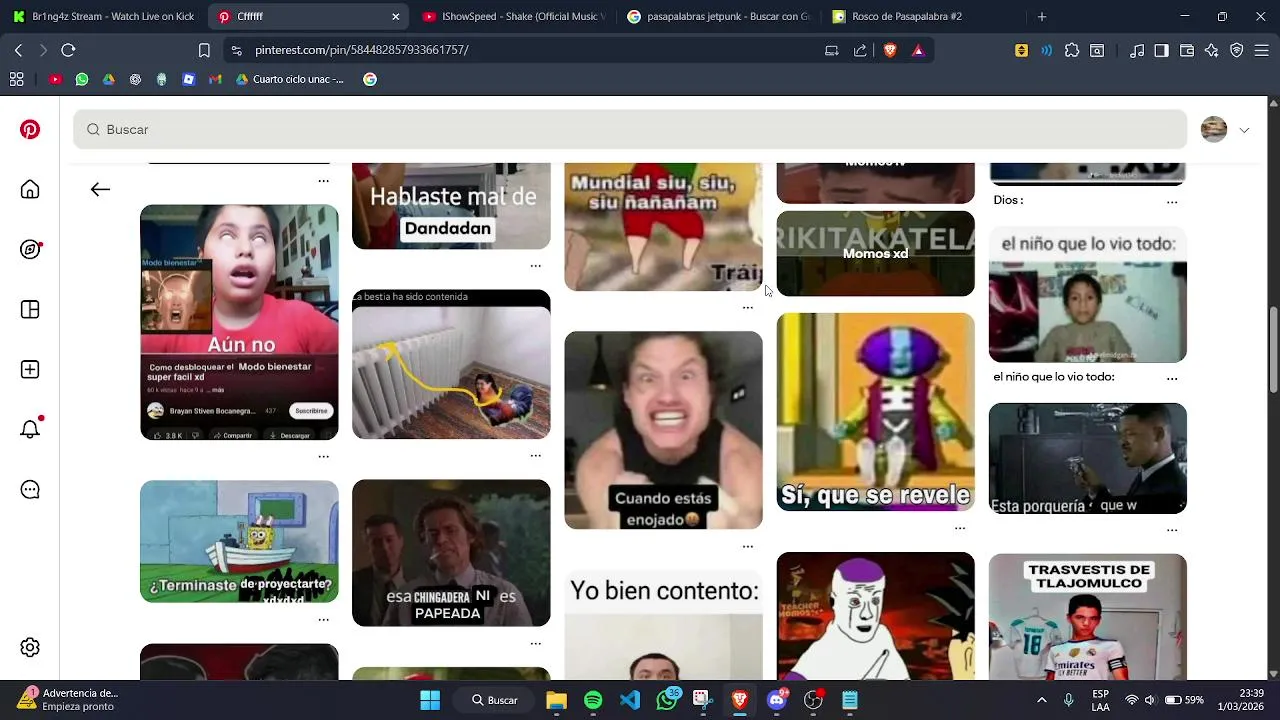Switch to Rosco de Pasapalabra #2 tab

(923, 16)
